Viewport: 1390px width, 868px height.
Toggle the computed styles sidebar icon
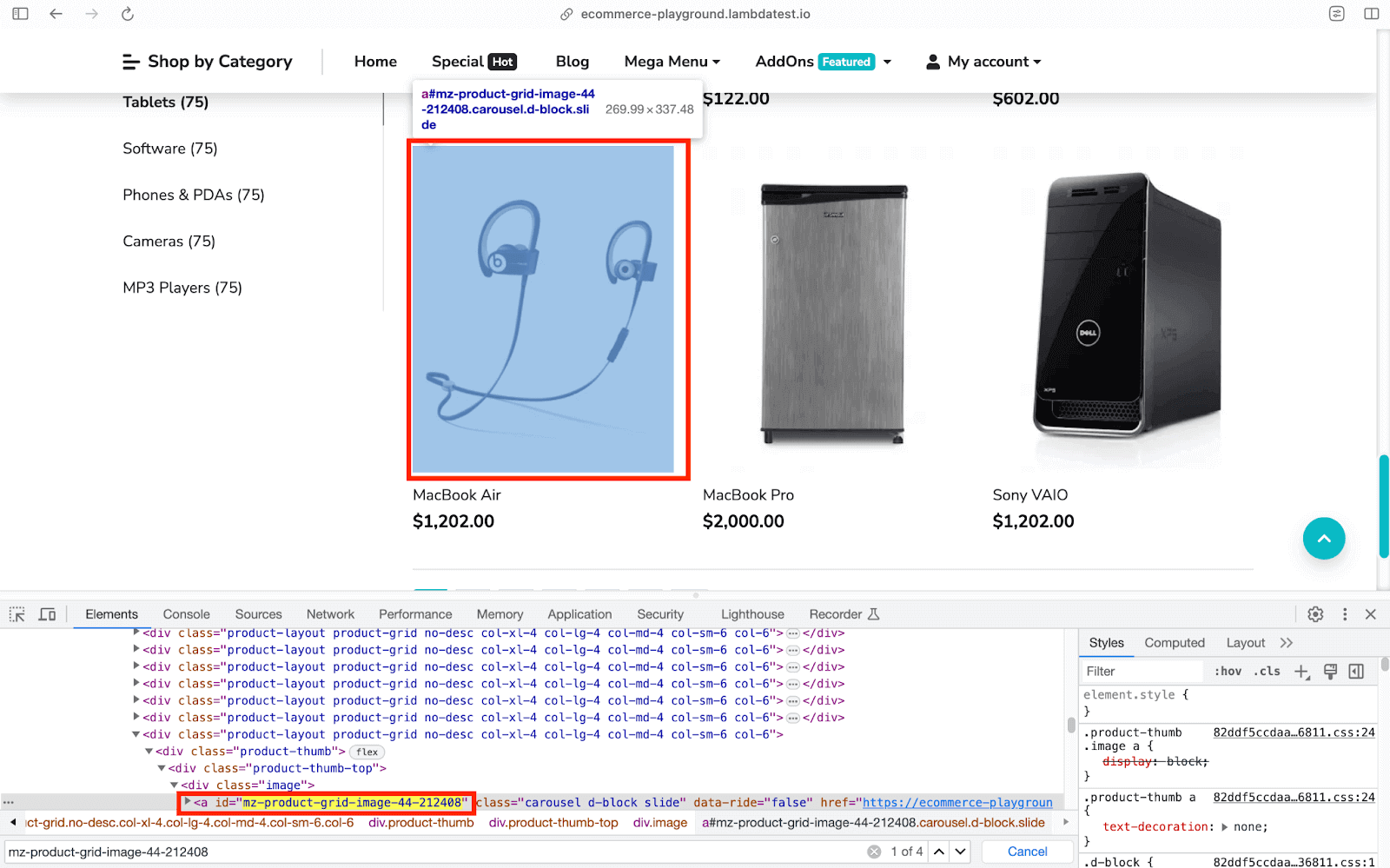click(1356, 672)
